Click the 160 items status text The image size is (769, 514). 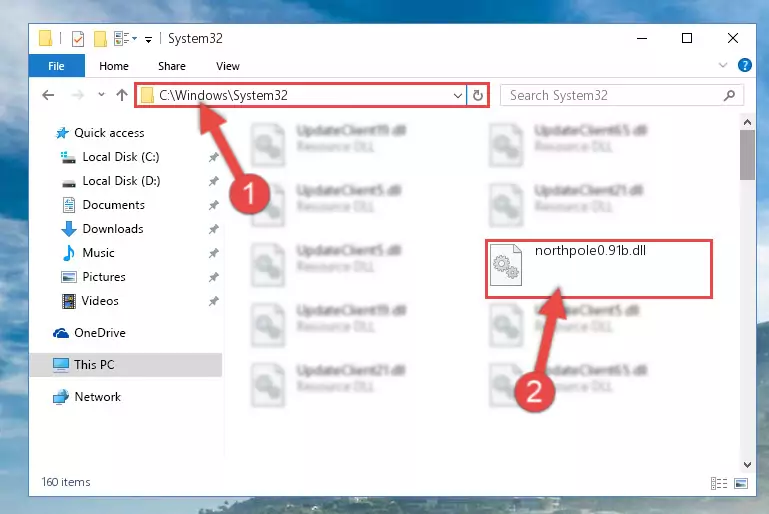(66, 482)
